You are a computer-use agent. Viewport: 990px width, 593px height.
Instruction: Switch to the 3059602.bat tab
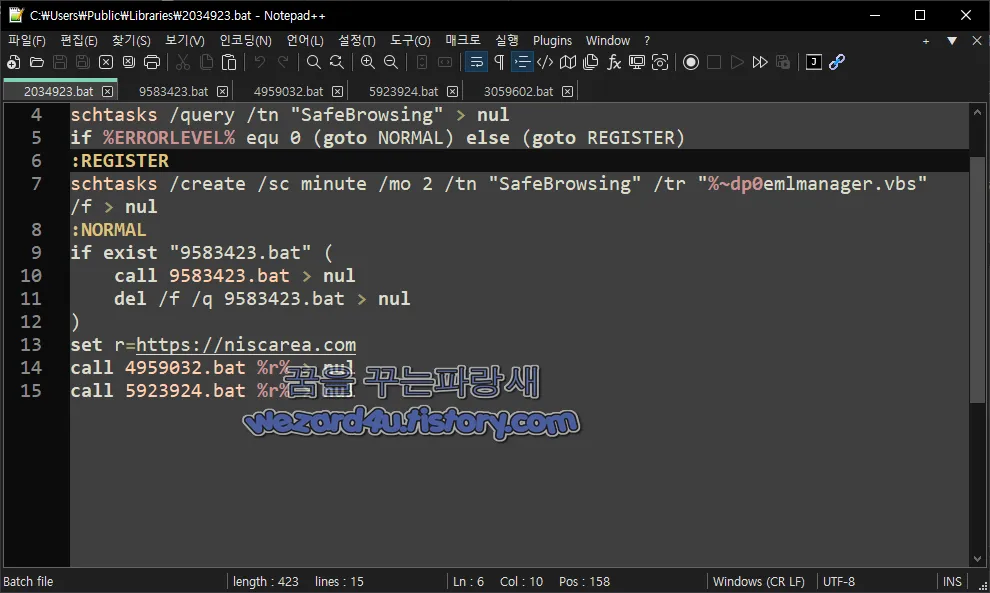pos(518,92)
